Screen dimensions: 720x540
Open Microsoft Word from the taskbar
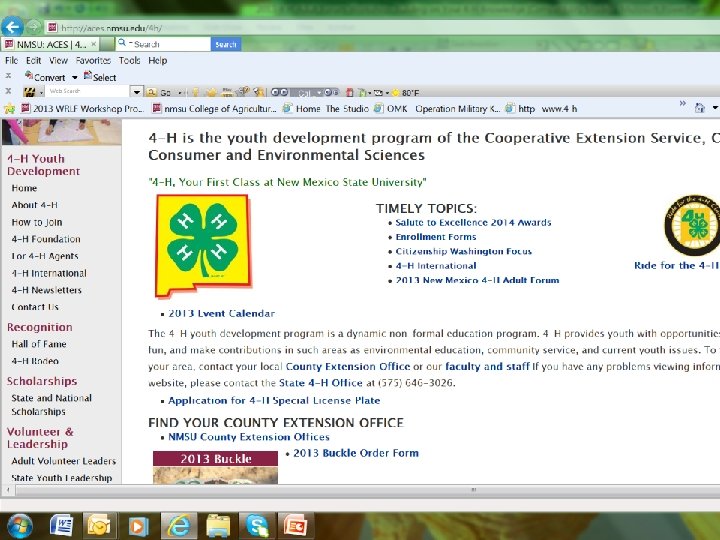[61, 525]
